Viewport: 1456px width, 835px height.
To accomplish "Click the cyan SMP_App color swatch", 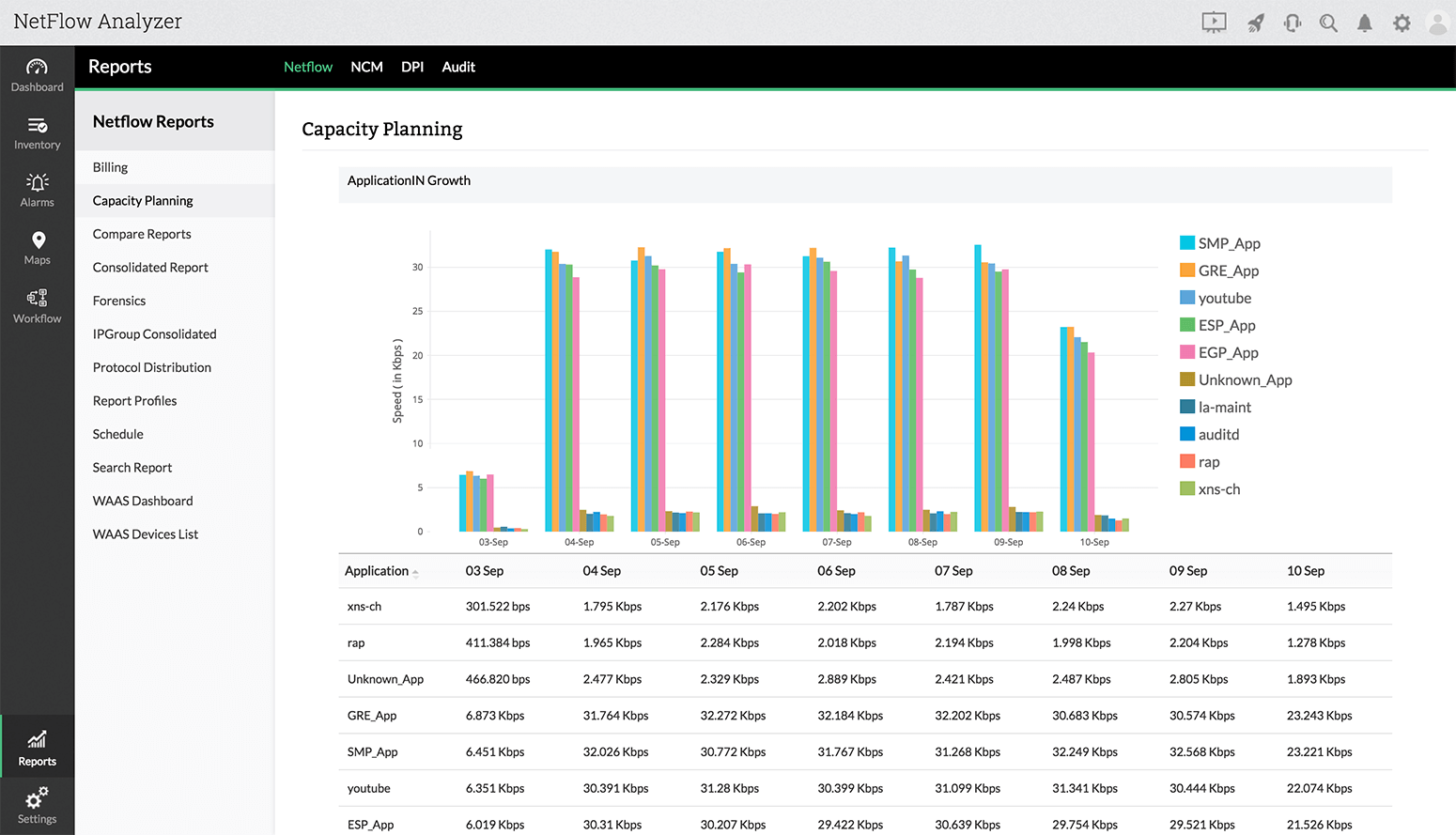I will click(x=1185, y=242).
